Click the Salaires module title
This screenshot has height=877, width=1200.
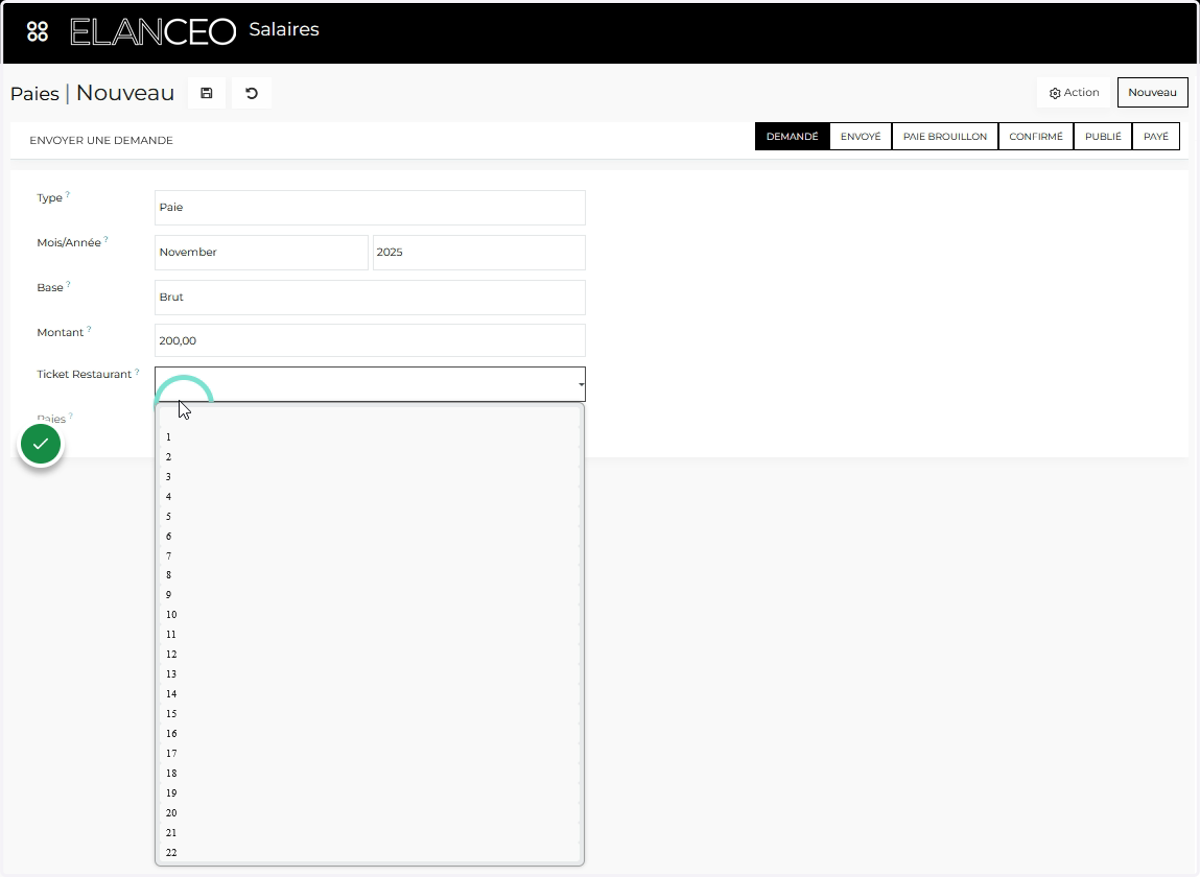pos(284,30)
